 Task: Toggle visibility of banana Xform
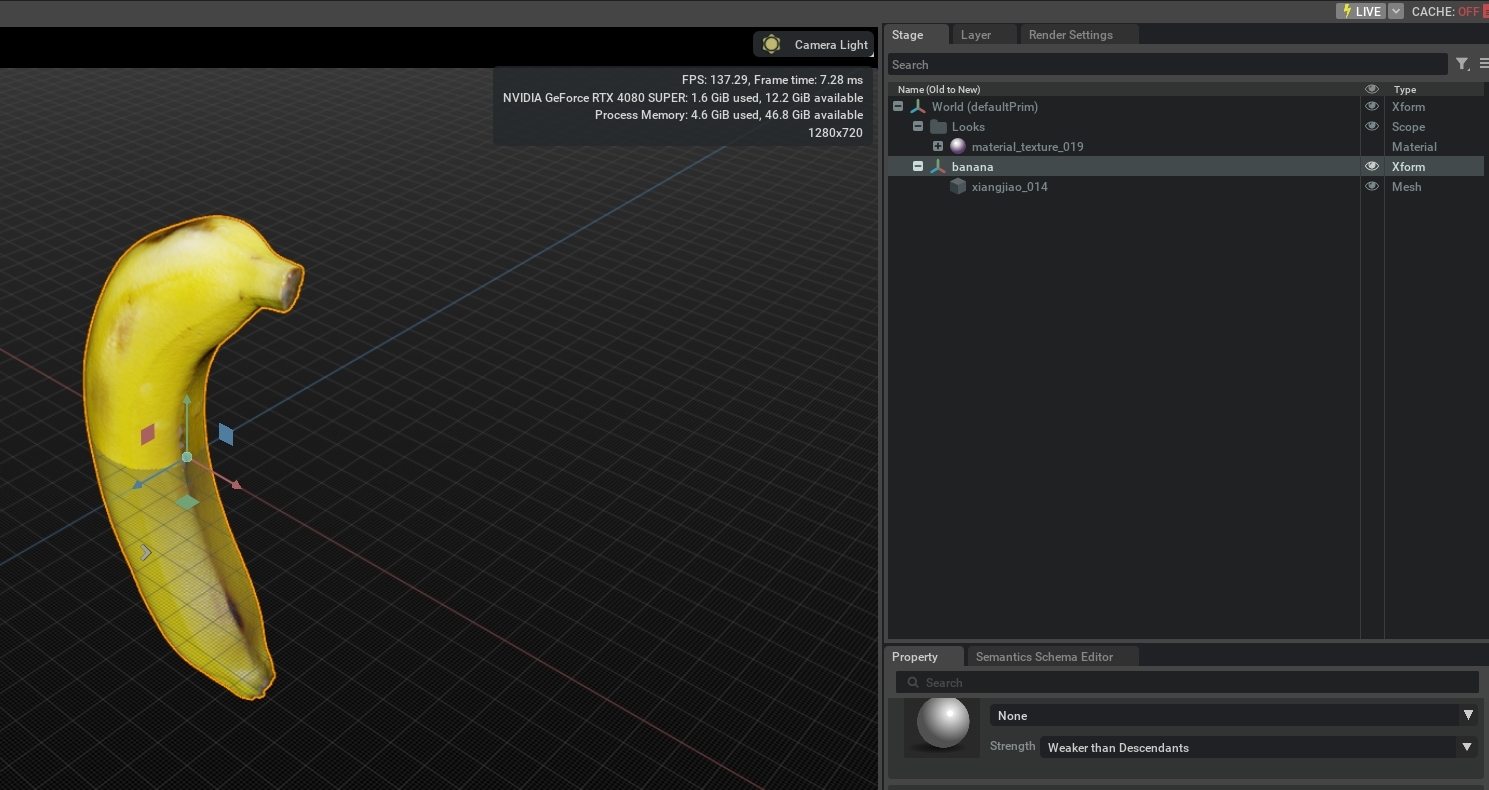click(x=1371, y=167)
